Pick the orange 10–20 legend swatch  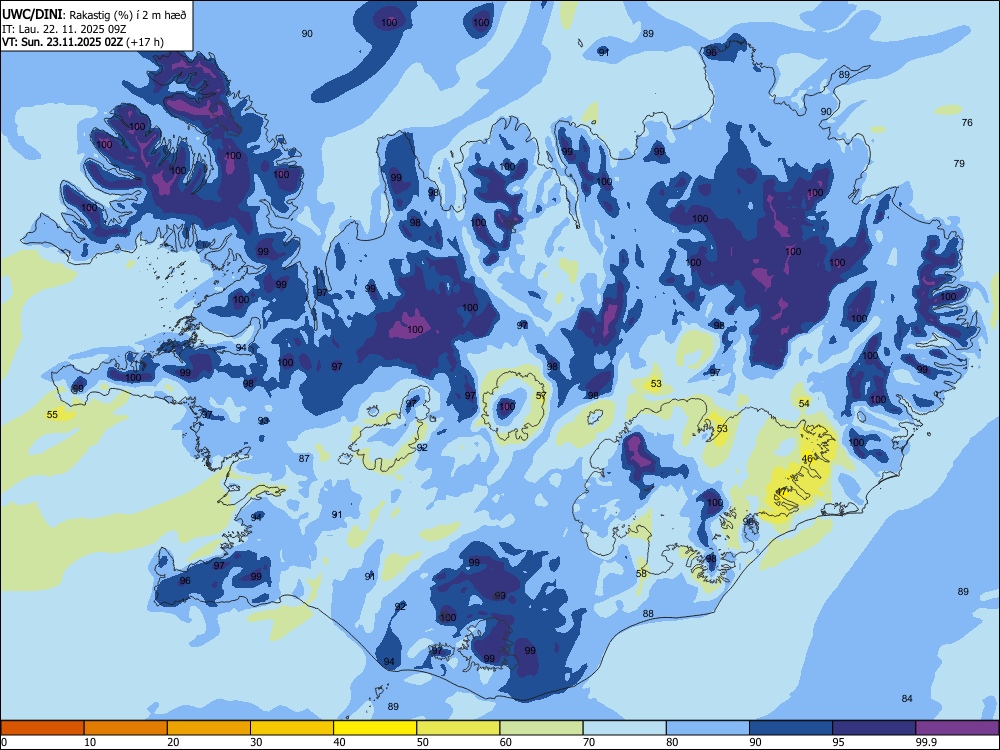point(126,728)
